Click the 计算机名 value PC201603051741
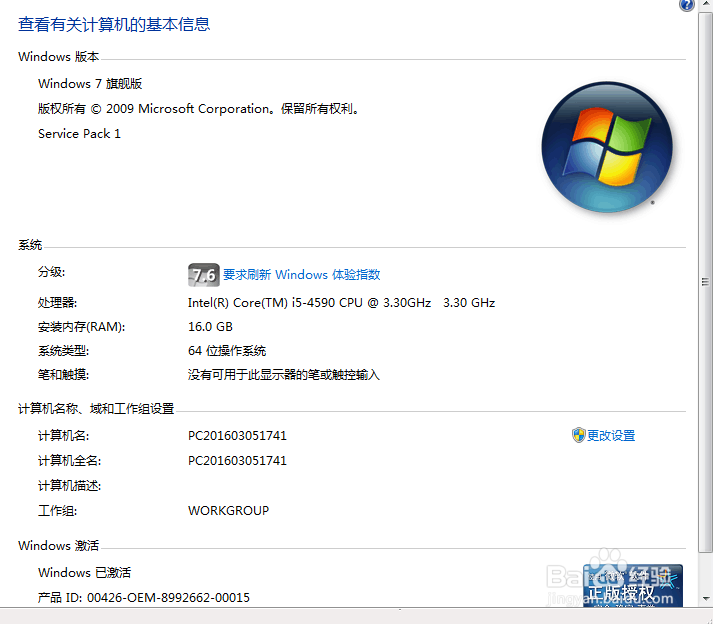The height and width of the screenshot is (624, 713). [x=237, y=436]
